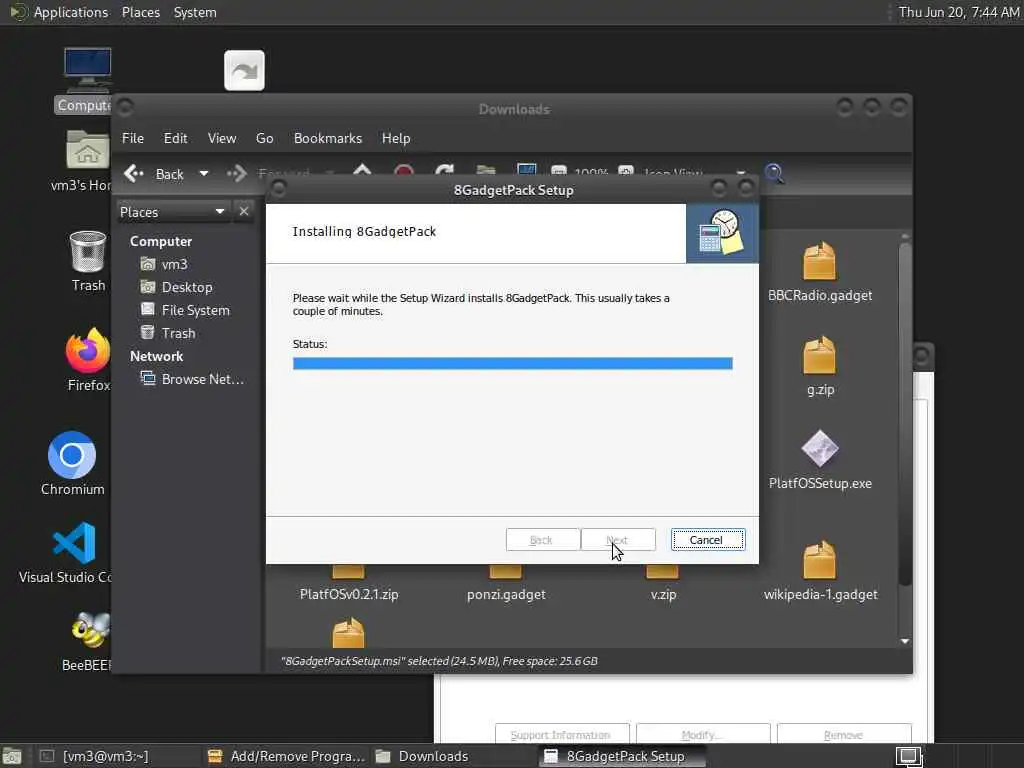This screenshot has width=1024, height=768.
Task: Open the File menu in Downloads
Action: point(133,138)
